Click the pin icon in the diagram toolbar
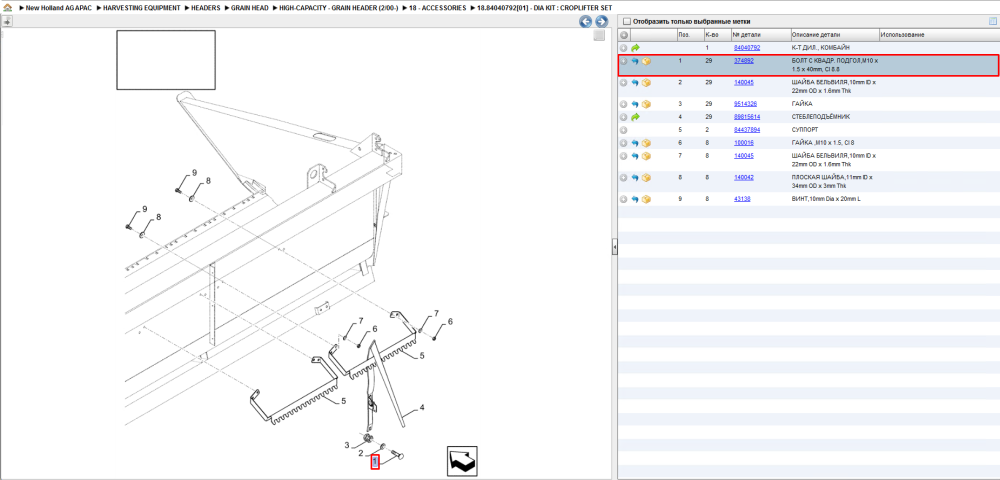 coord(6,21)
